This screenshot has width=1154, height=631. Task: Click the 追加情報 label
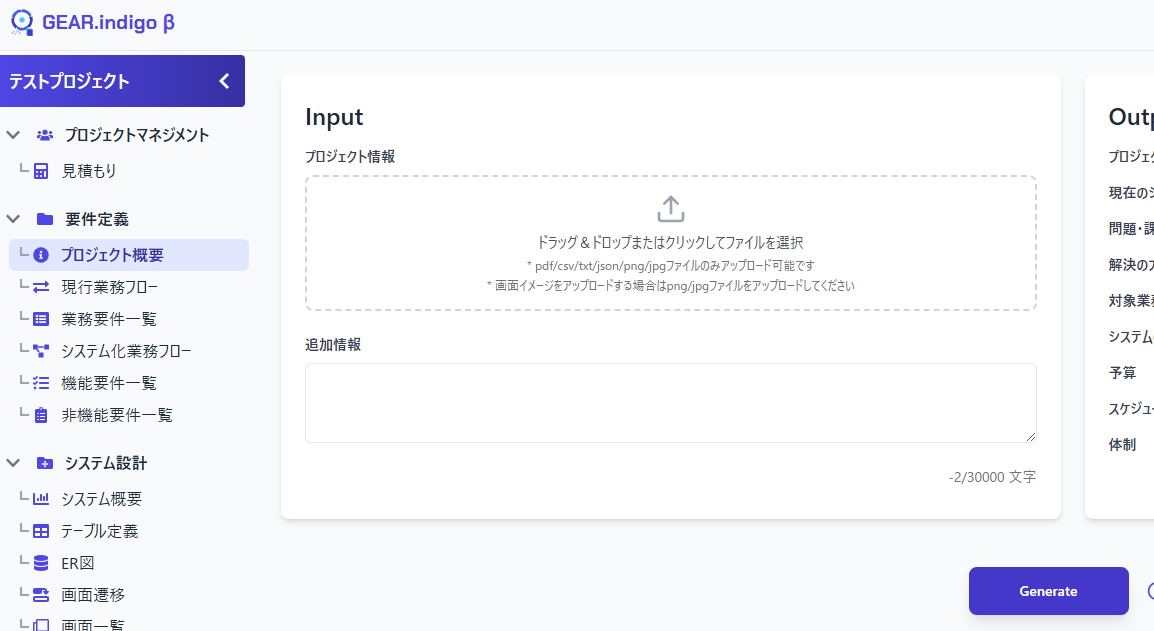pyautogui.click(x=333, y=345)
